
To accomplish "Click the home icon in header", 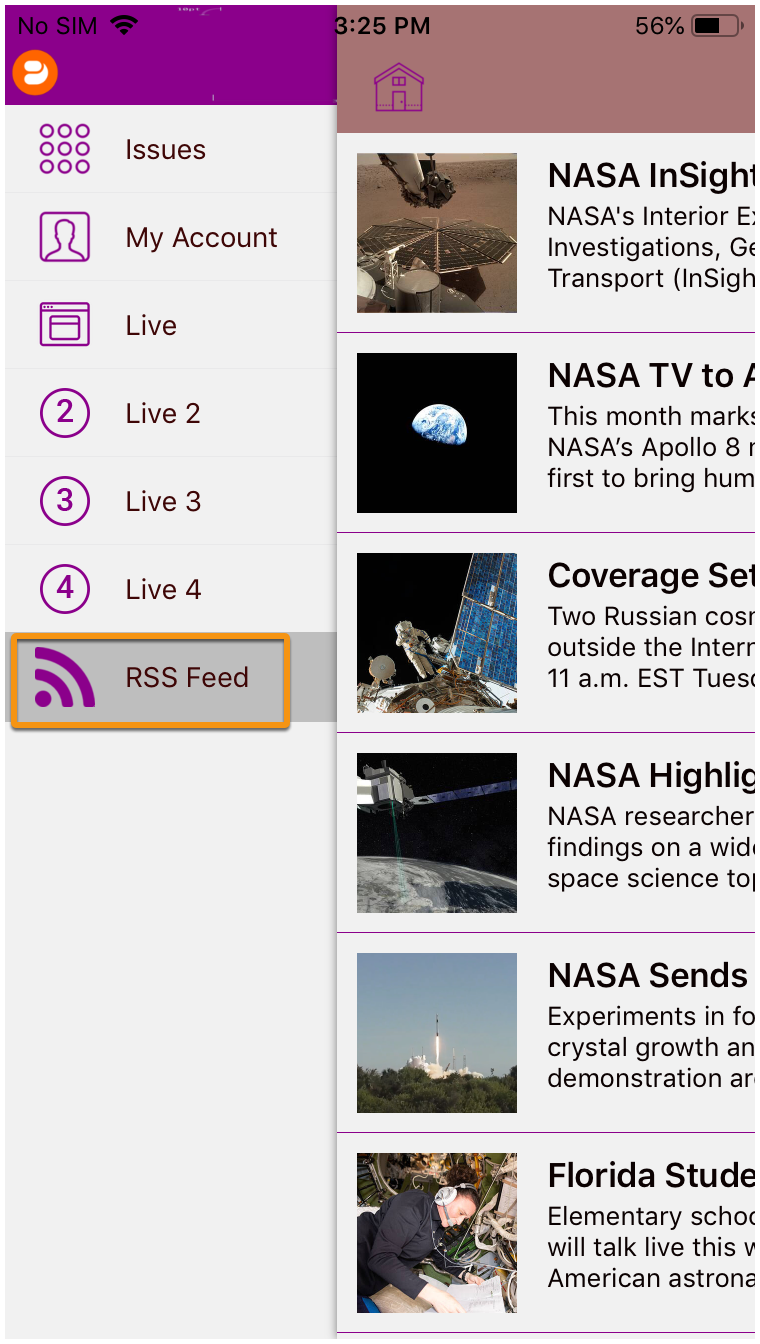I will tap(399, 87).
